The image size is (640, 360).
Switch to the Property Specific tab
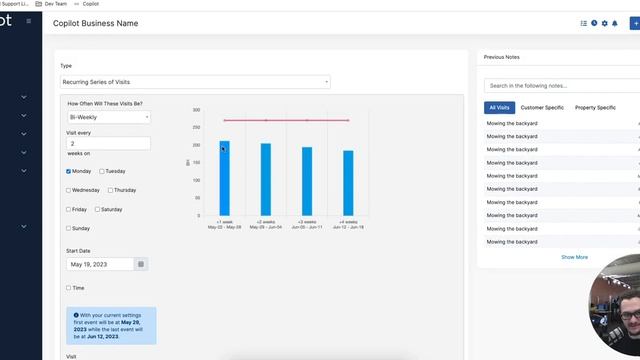(x=595, y=108)
